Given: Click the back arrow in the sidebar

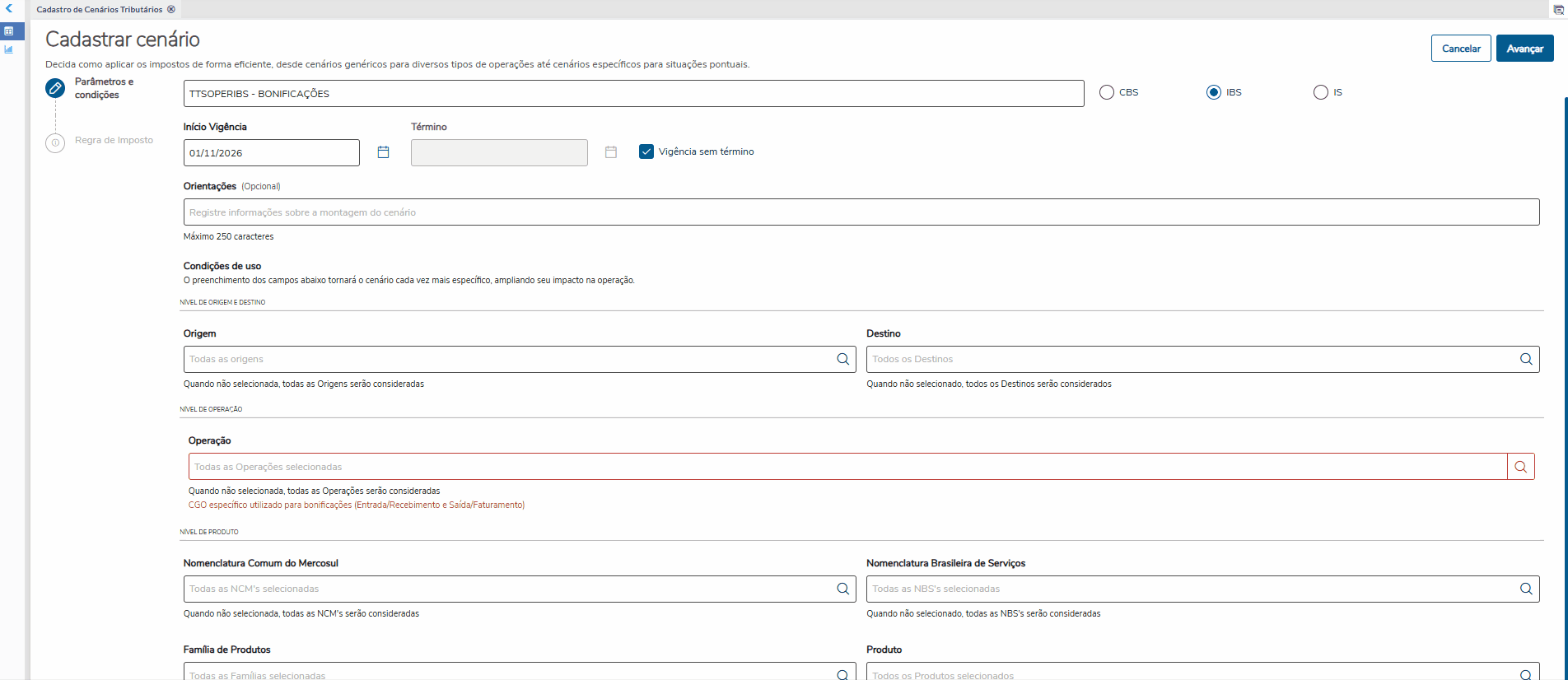Looking at the screenshot, I should pyautogui.click(x=9, y=8).
